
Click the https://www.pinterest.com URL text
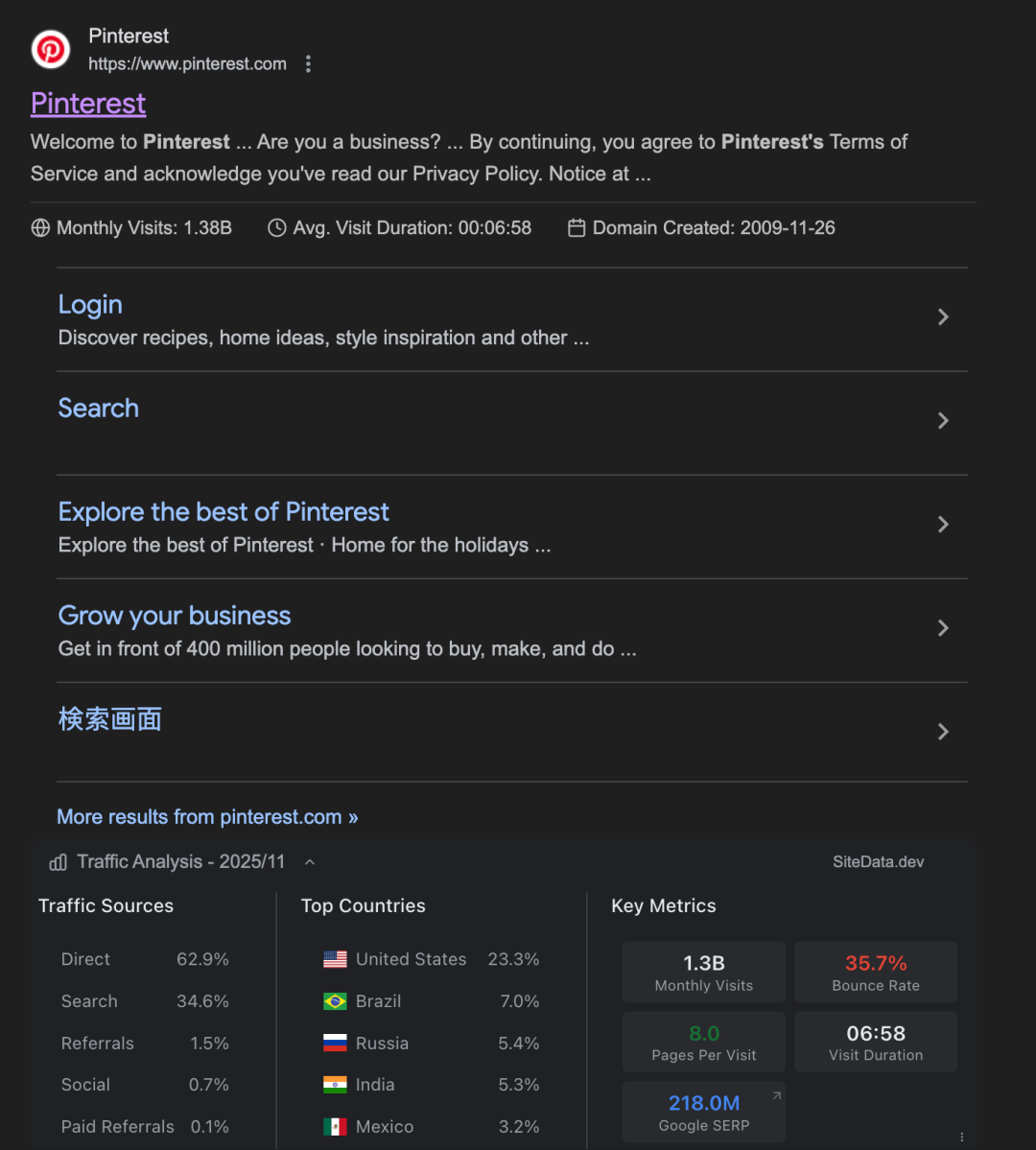pos(187,64)
